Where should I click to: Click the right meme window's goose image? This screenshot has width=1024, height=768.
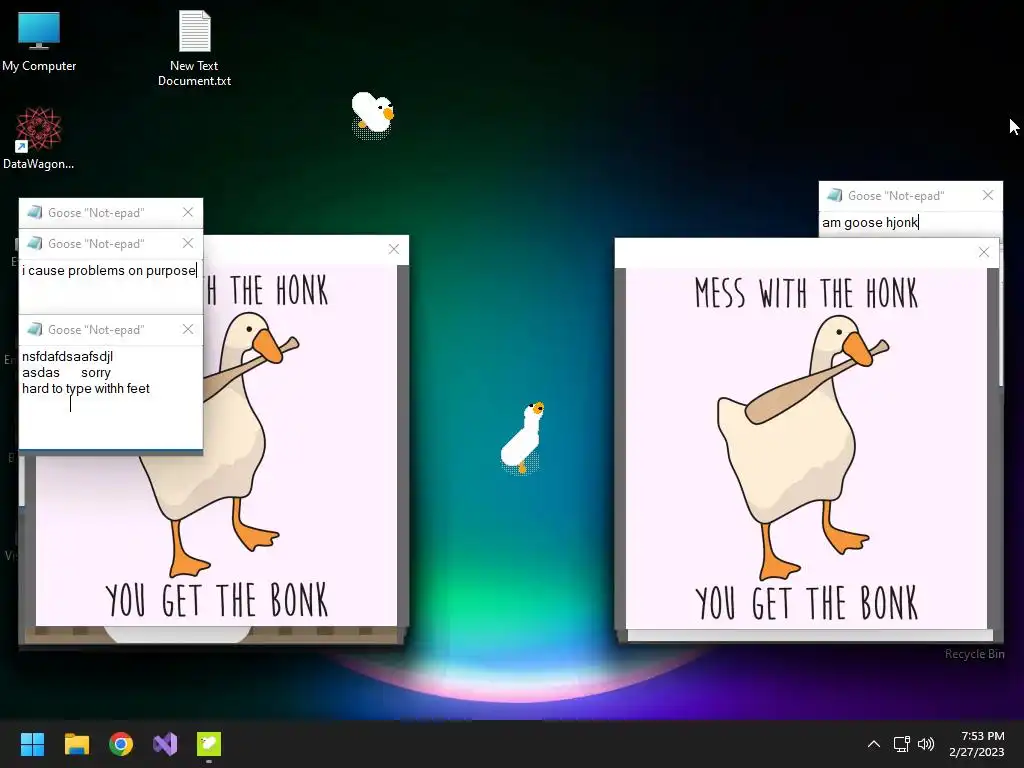click(x=806, y=448)
